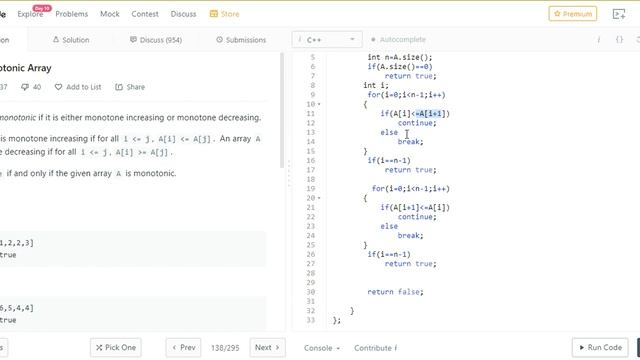
Task: Open the playground terminal icon
Action: (x=619, y=14)
